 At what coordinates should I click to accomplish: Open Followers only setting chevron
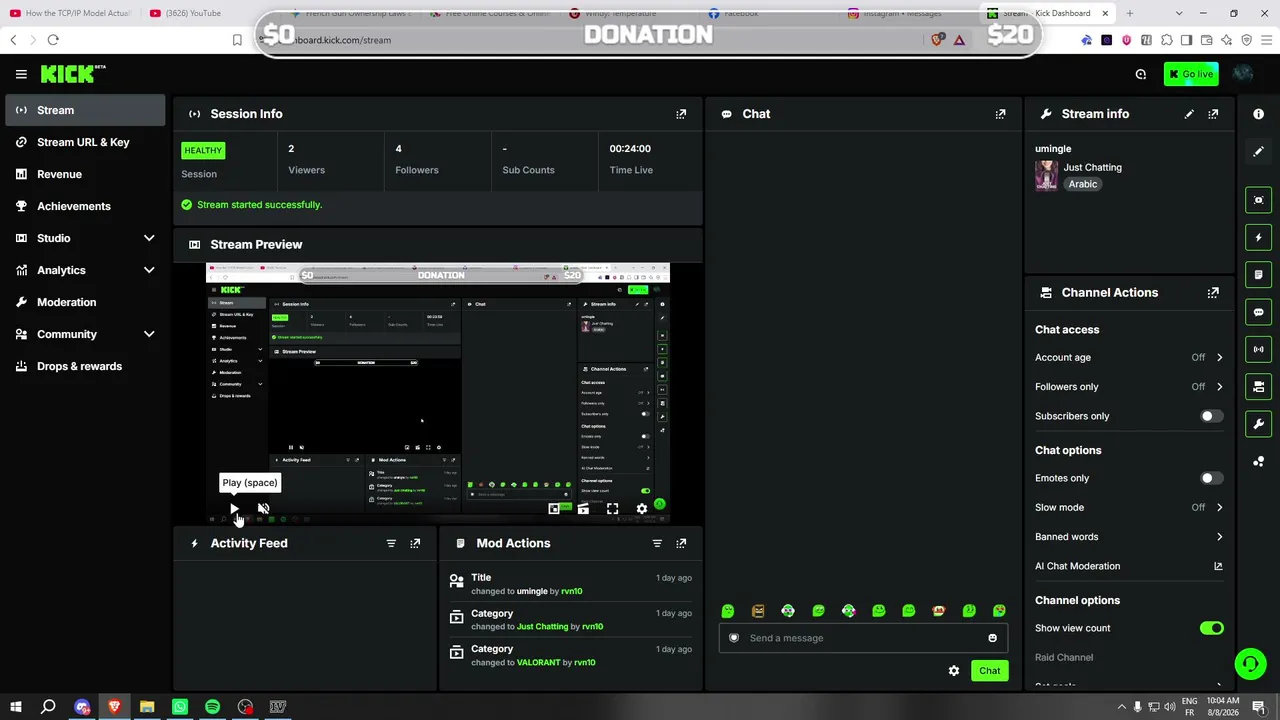1219,387
